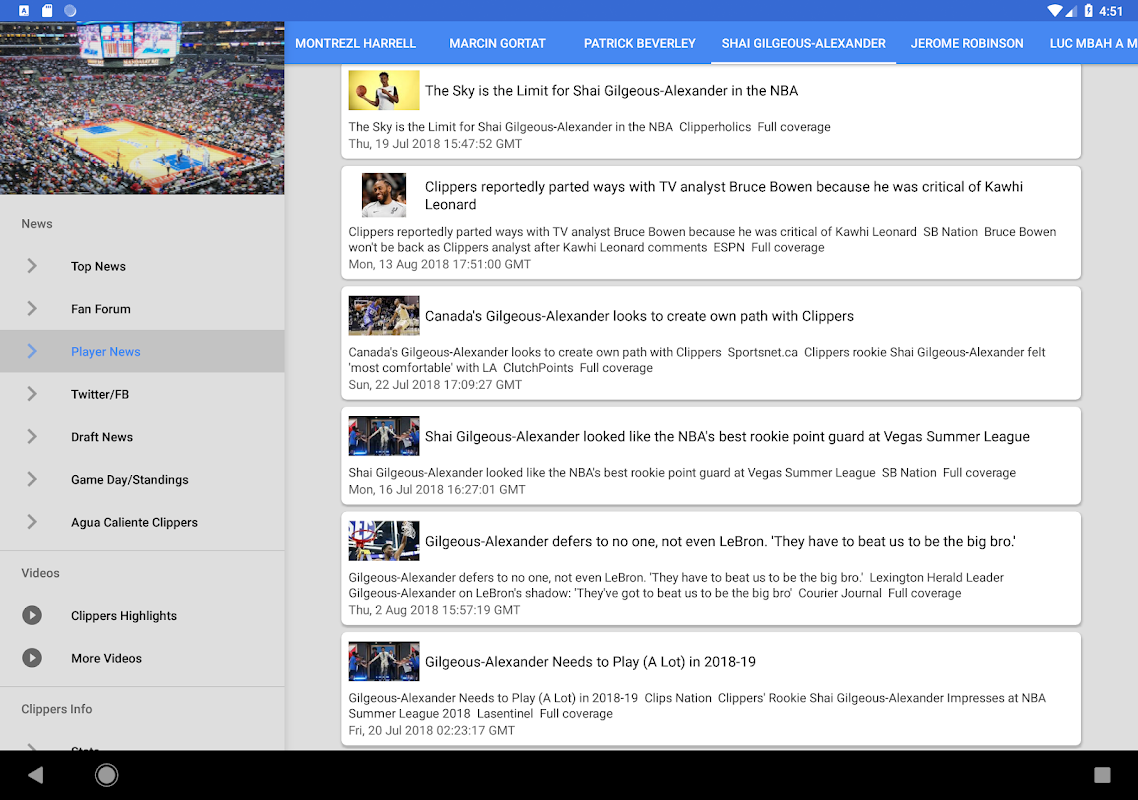The height and width of the screenshot is (800, 1138).
Task: Open Vegas Summer League rookie article headline
Action: pos(727,436)
